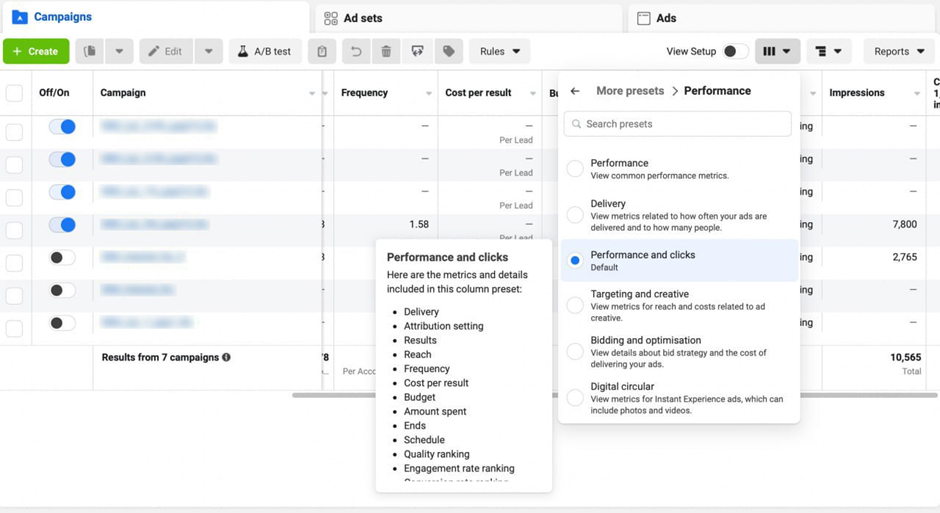The width and height of the screenshot is (940, 513).
Task: Open the dropdown arrow beside Edit
Action: [x=209, y=52]
